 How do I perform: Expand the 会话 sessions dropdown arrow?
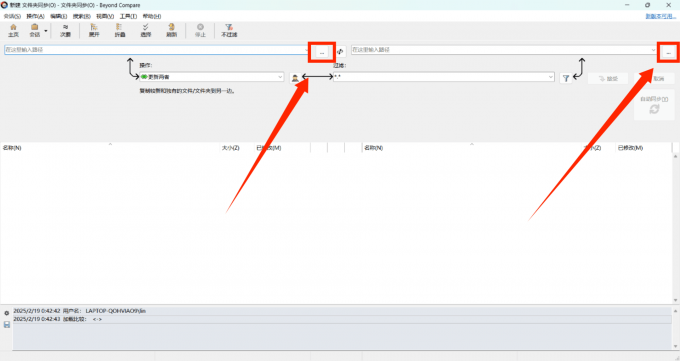click(x=46, y=31)
